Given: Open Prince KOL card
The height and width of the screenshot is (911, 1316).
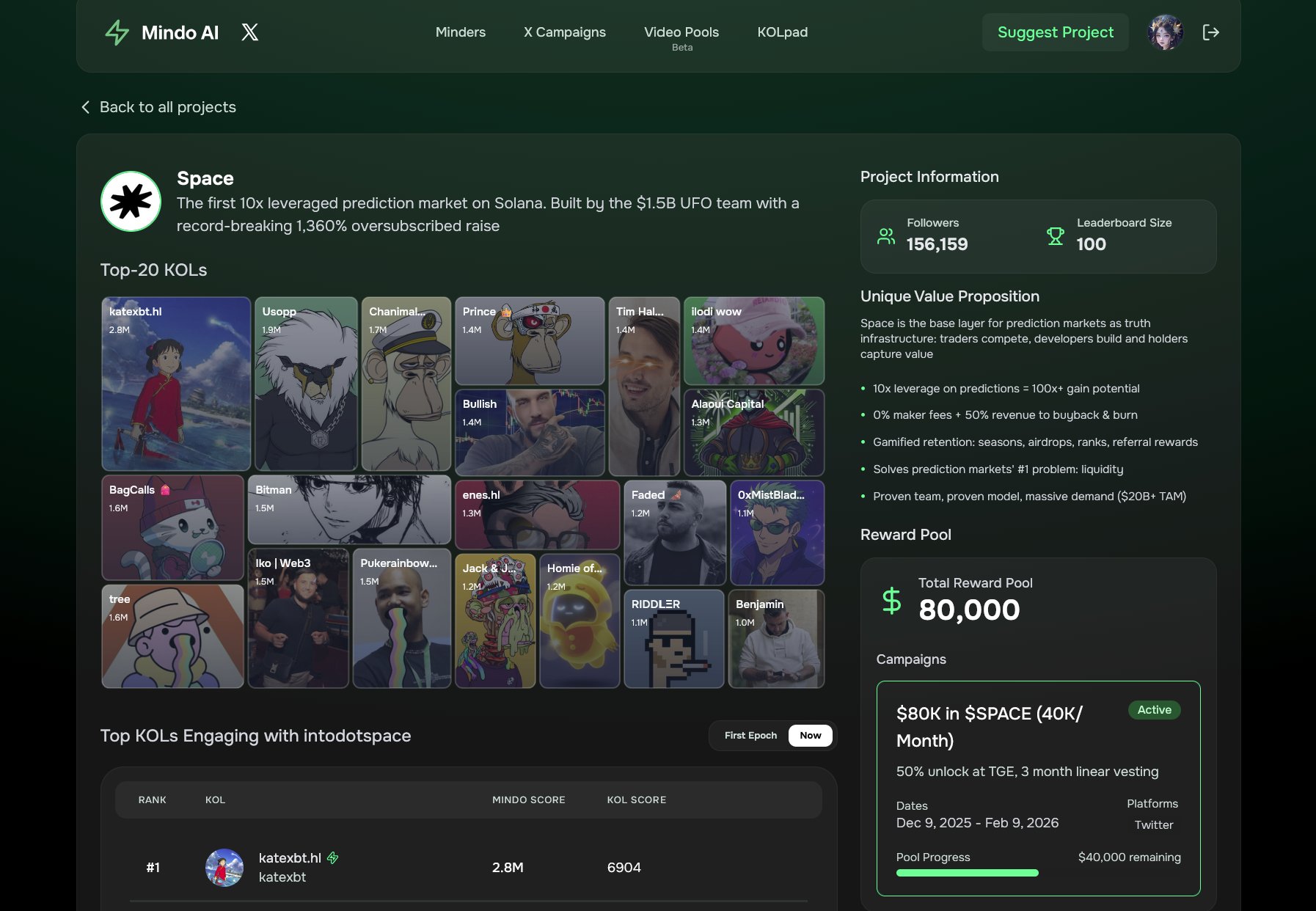Looking at the screenshot, I should [530, 341].
